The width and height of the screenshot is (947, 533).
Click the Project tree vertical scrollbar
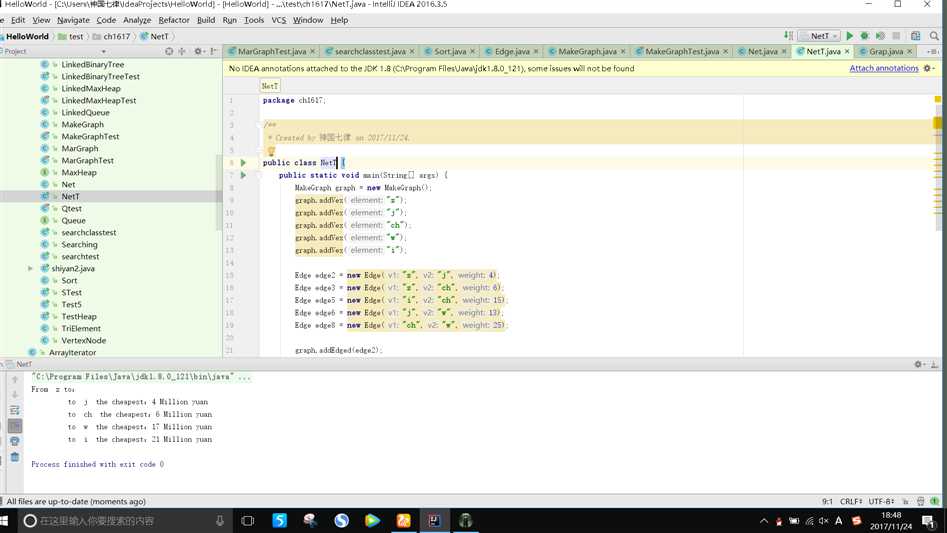[219, 192]
